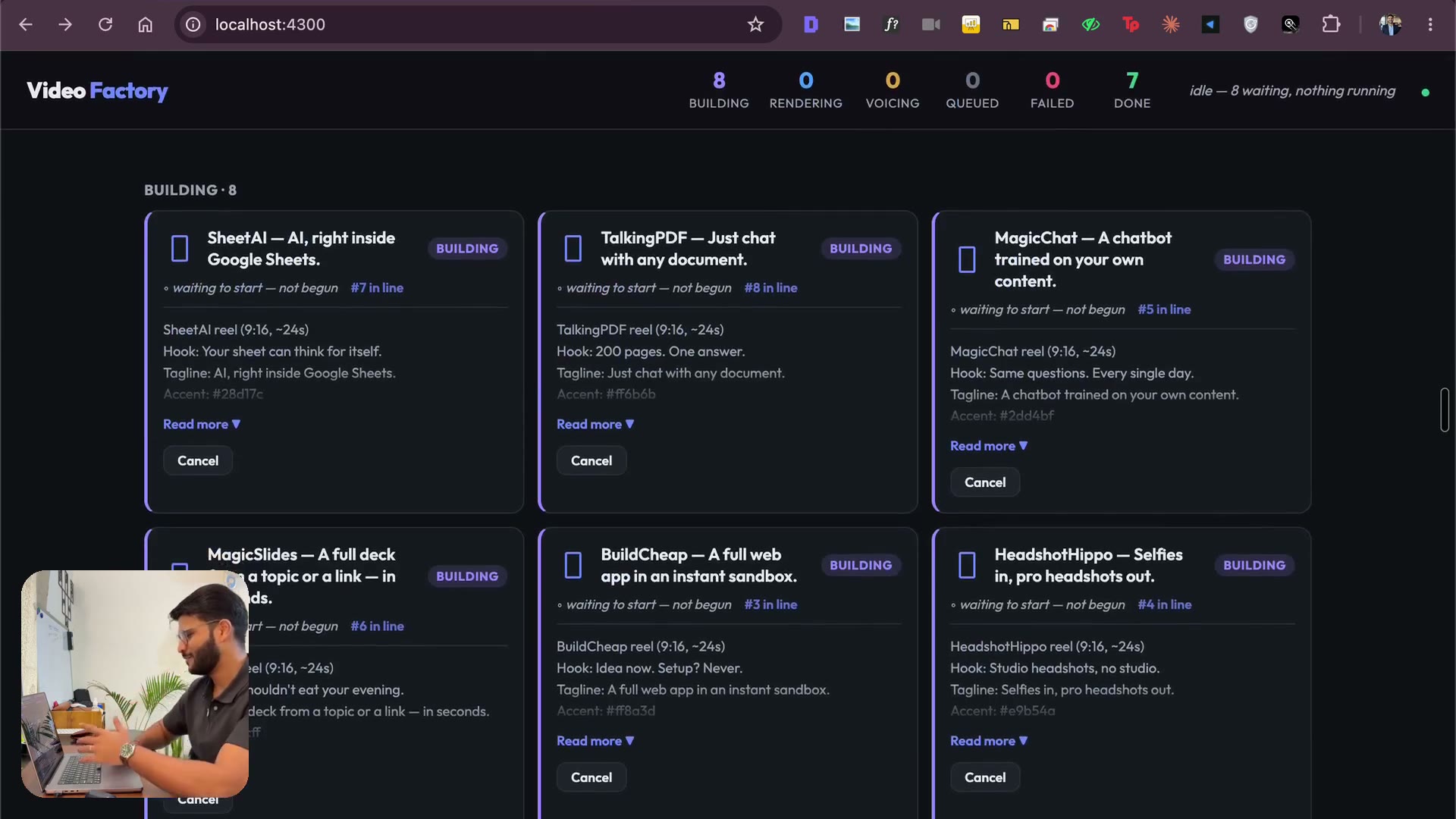The width and height of the screenshot is (1456, 819).
Task: Select the Done counter in the header
Action: (x=1132, y=90)
